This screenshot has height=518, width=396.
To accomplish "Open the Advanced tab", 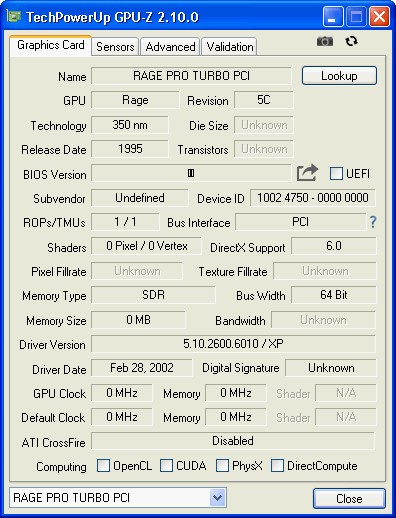I will pyautogui.click(x=170, y=46).
